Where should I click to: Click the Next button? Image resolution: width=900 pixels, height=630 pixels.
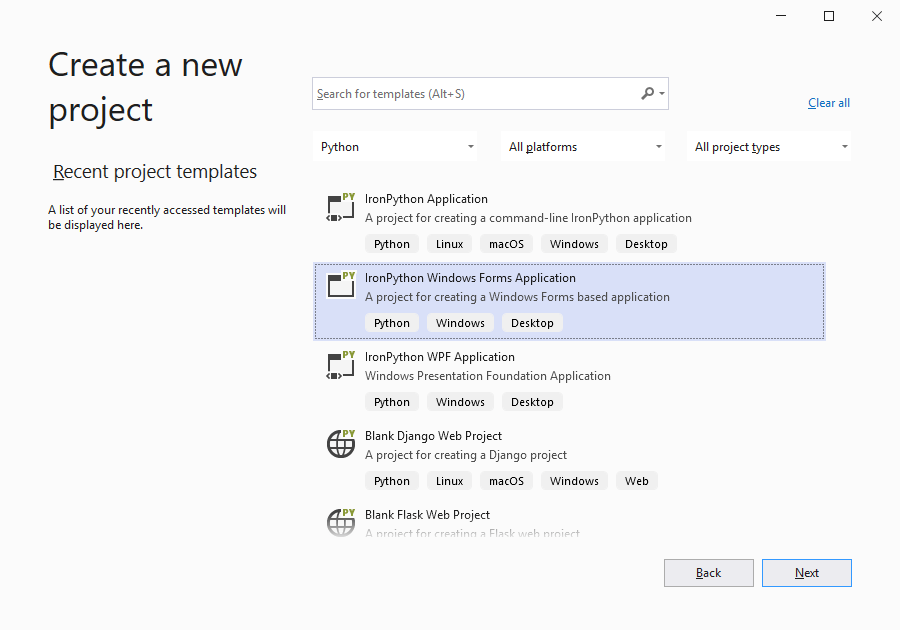(806, 572)
